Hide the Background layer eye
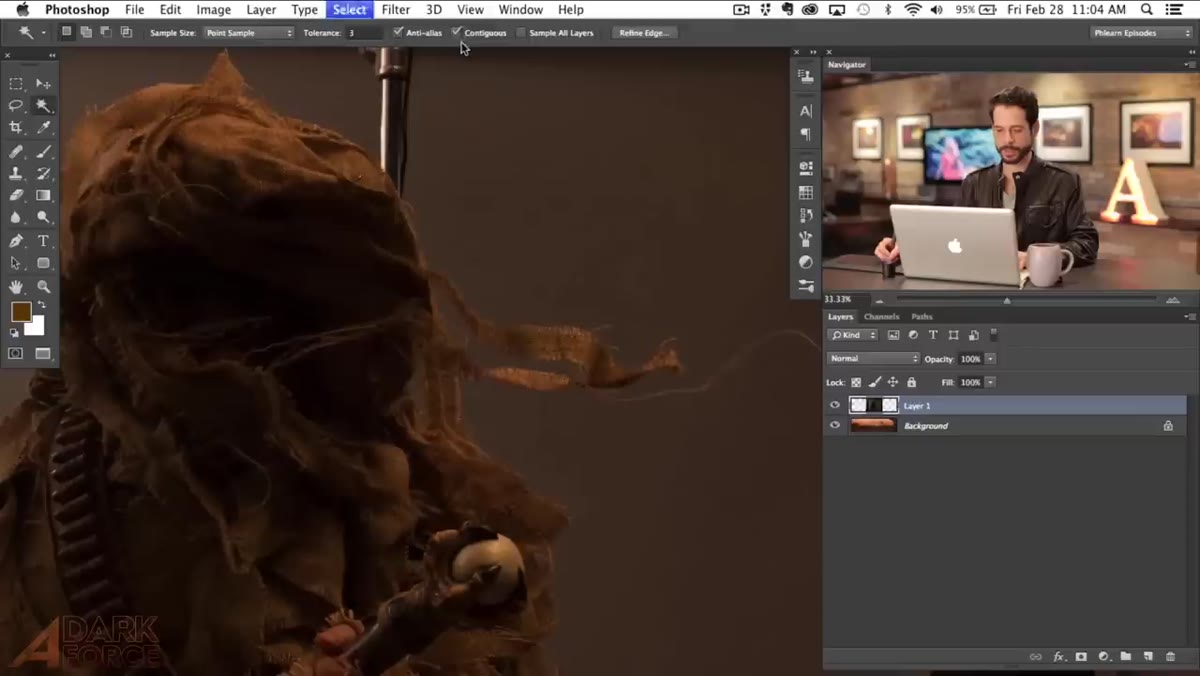This screenshot has height=676, width=1200. (835, 425)
